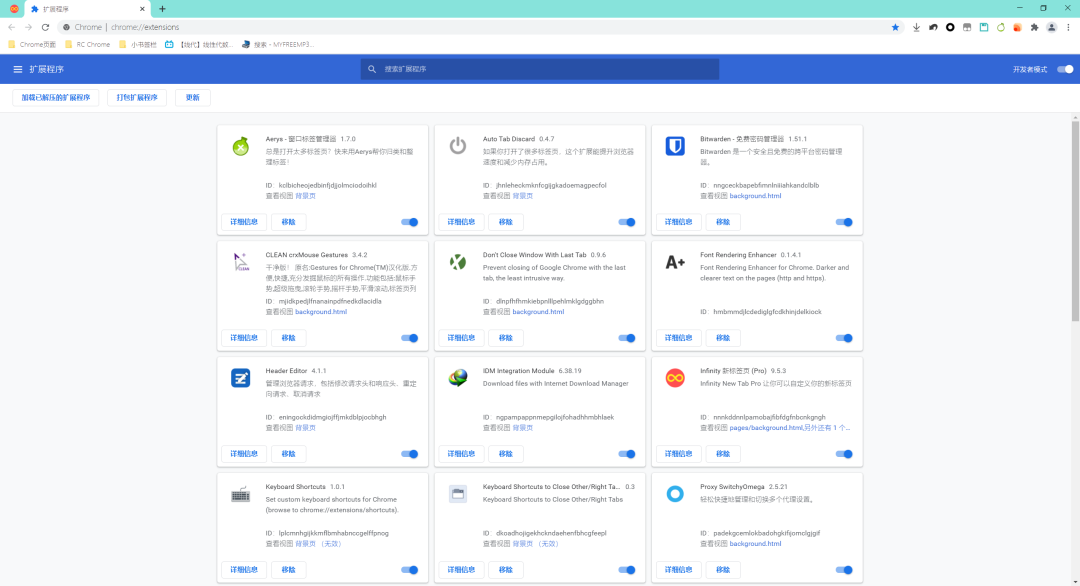Click the IDM Integration Module globe icon

pyautogui.click(x=458, y=378)
